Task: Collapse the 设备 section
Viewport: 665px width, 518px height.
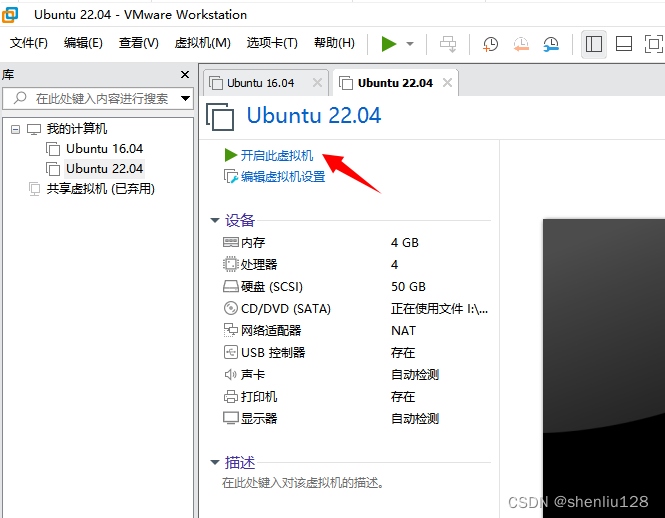Action: (x=215, y=220)
